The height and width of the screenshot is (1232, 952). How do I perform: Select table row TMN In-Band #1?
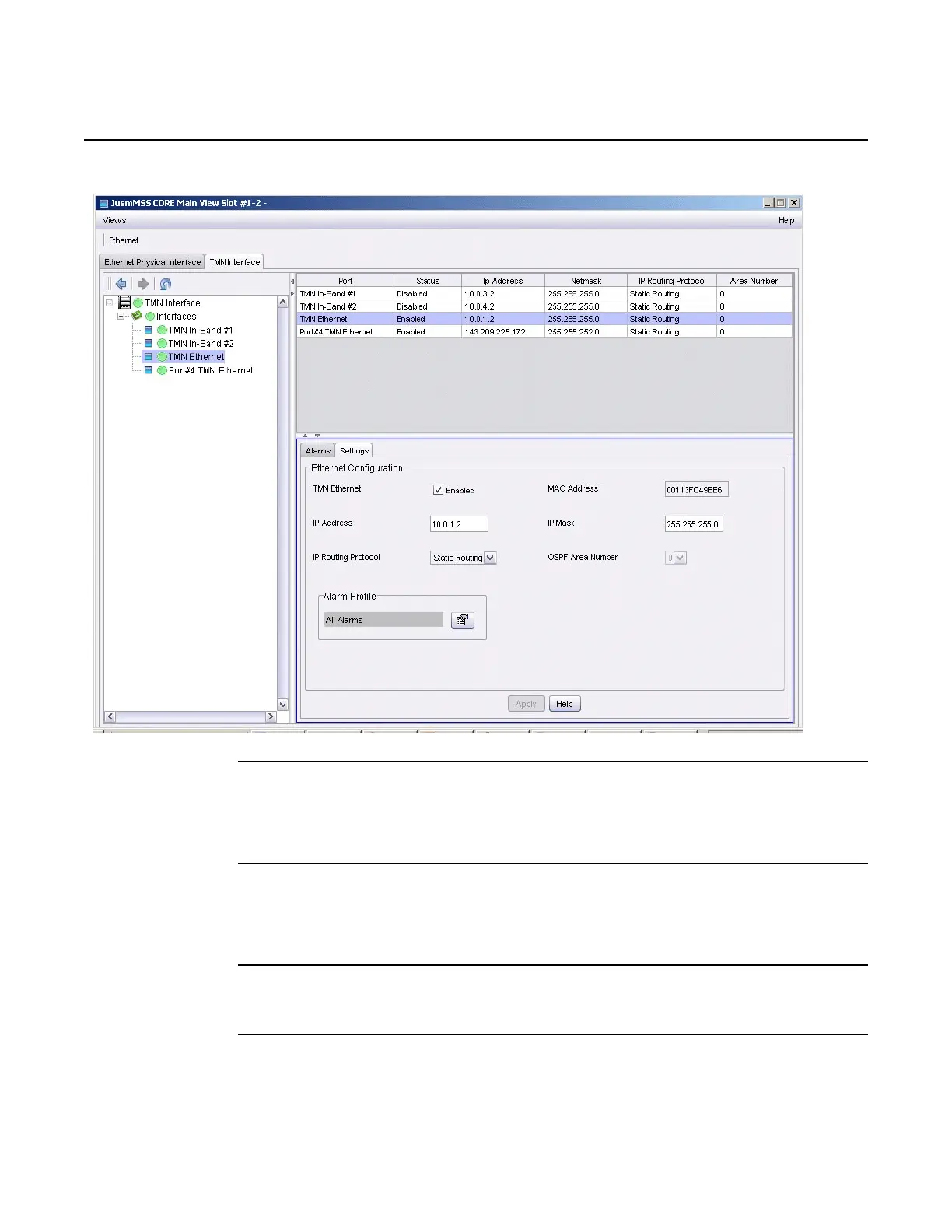544,294
